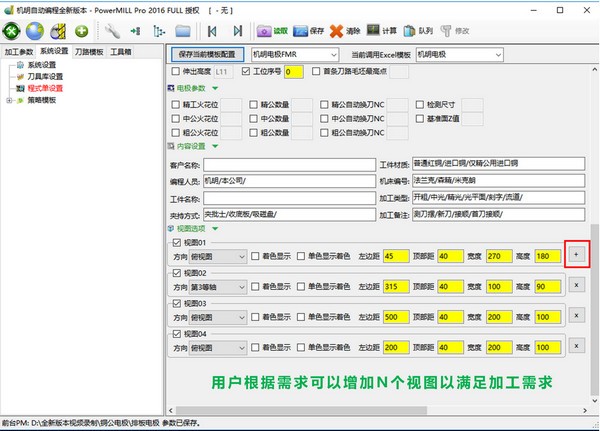The image size is (600, 431).
Task: Click the 读取 (Read) toolbar icon
Action: [272, 31]
